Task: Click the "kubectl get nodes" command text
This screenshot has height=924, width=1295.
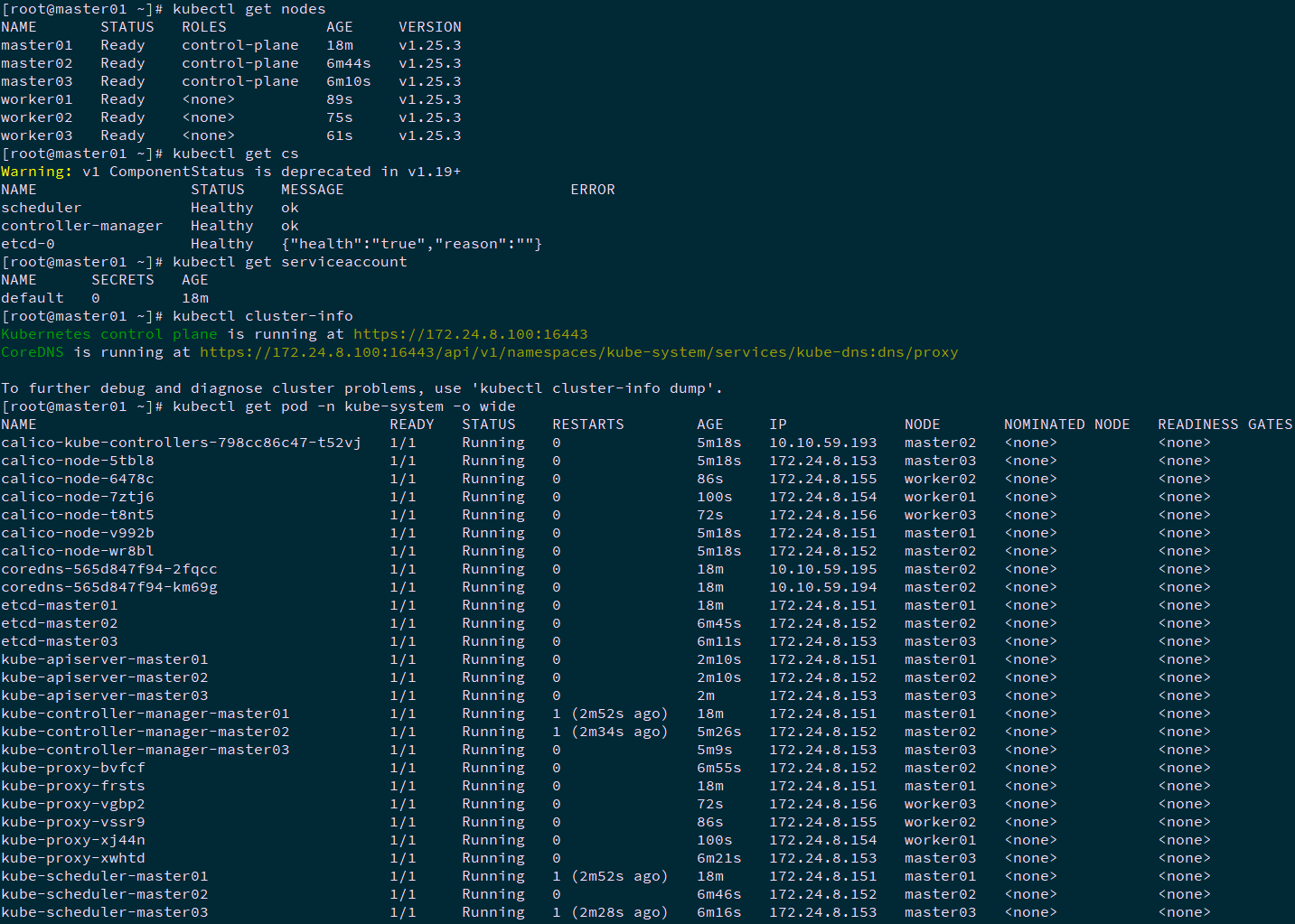Action: 249,9
